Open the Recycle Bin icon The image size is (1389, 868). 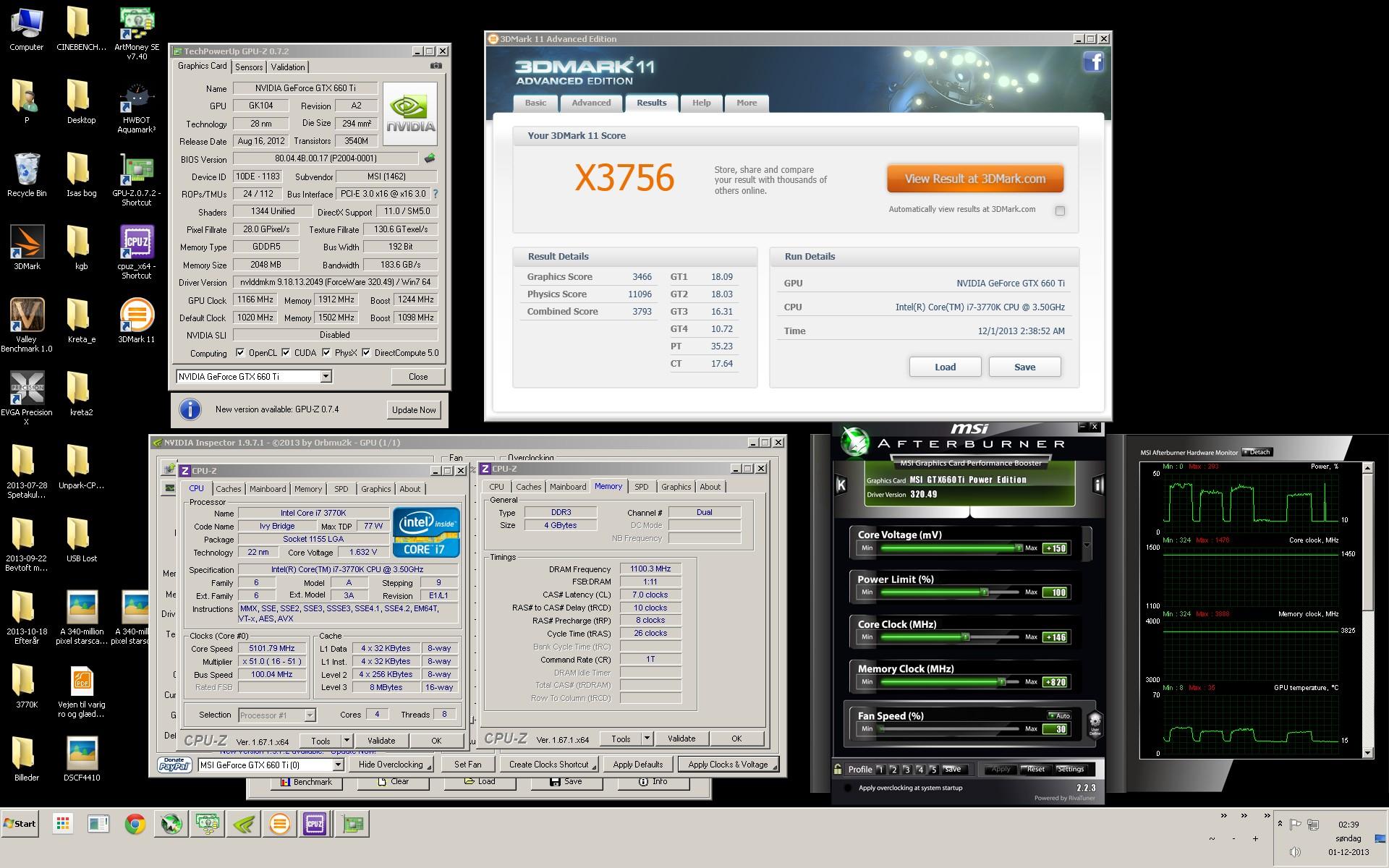point(27,174)
